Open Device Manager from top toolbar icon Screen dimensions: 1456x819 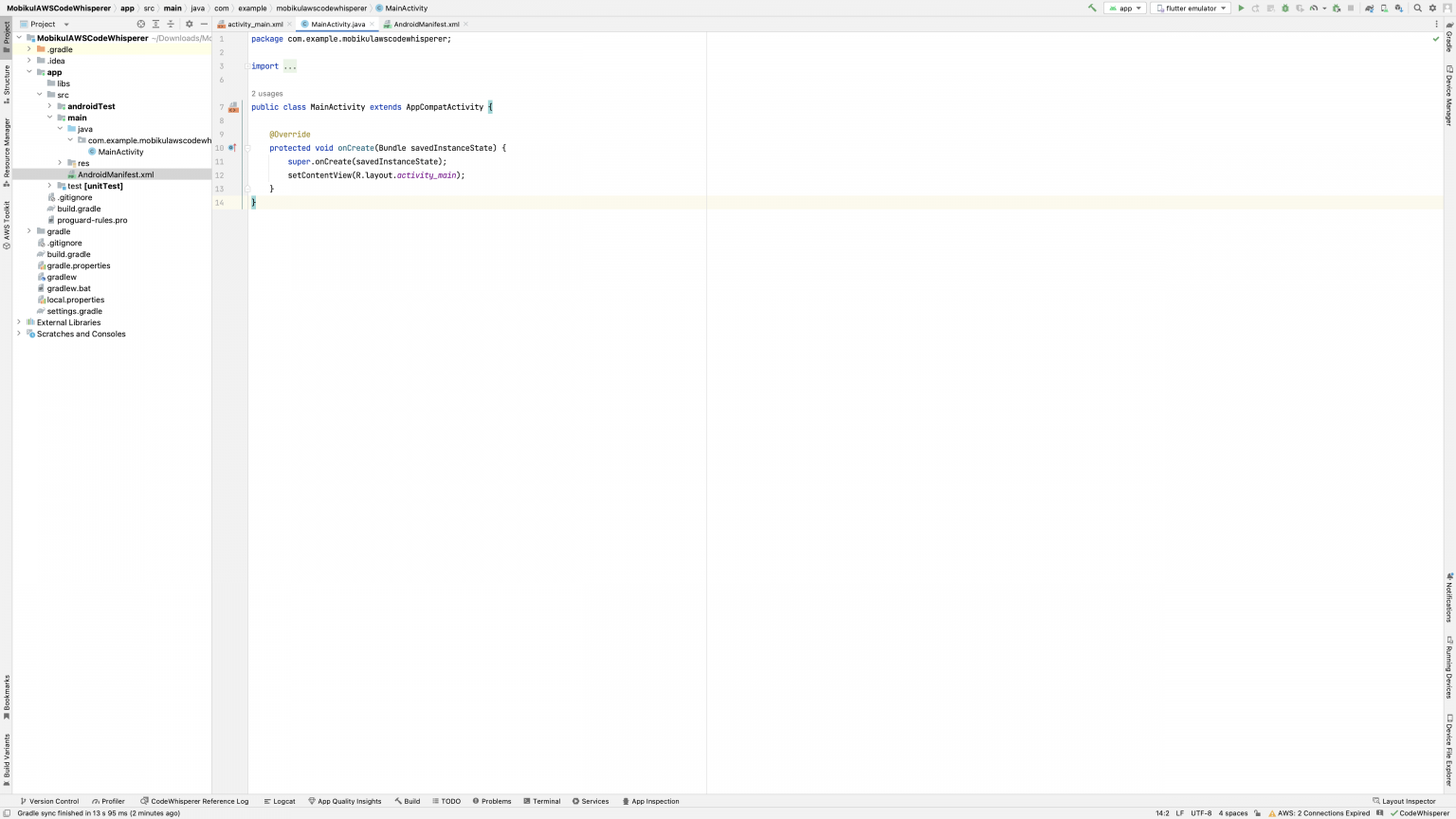[1384, 9]
